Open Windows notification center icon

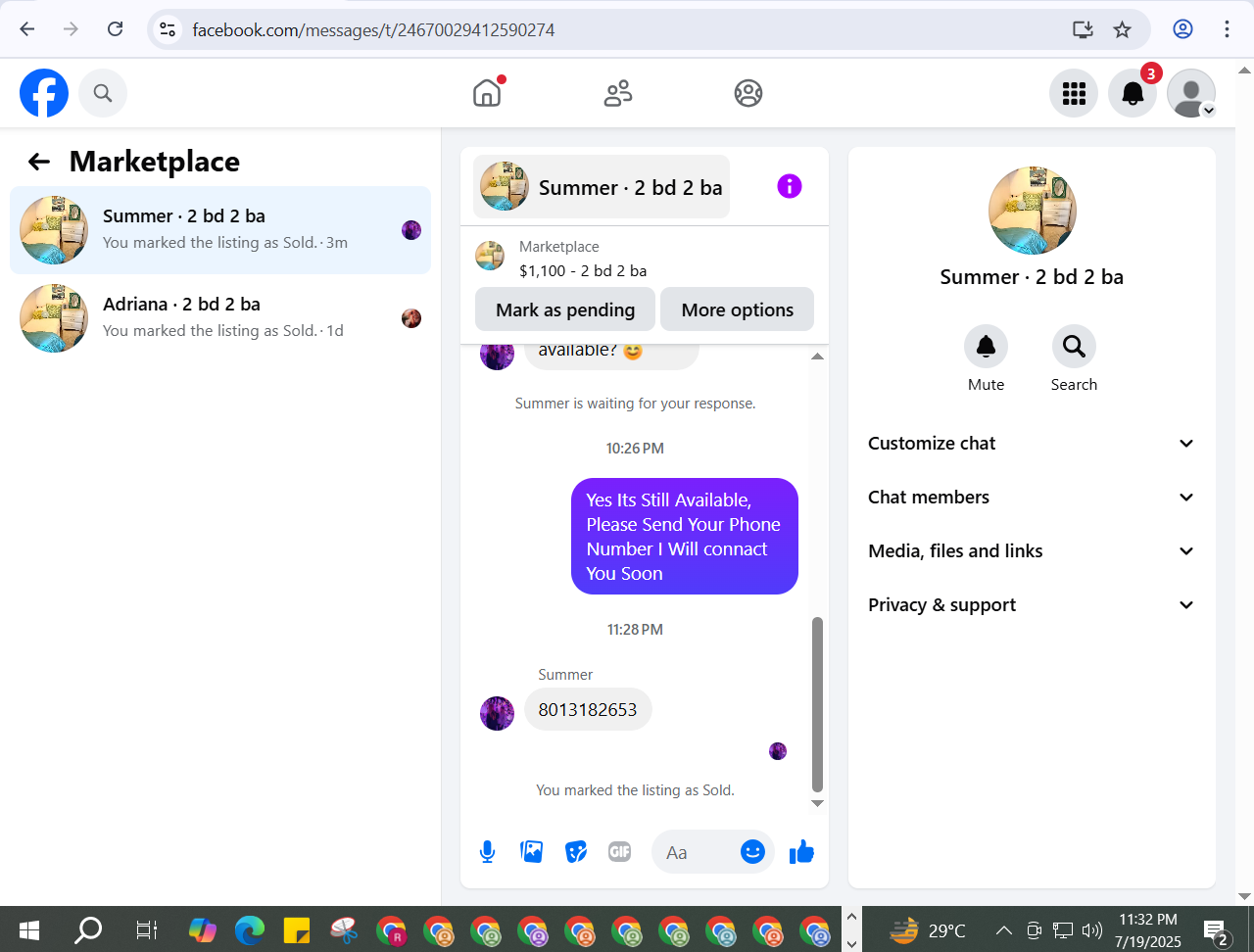point(1217,932)
